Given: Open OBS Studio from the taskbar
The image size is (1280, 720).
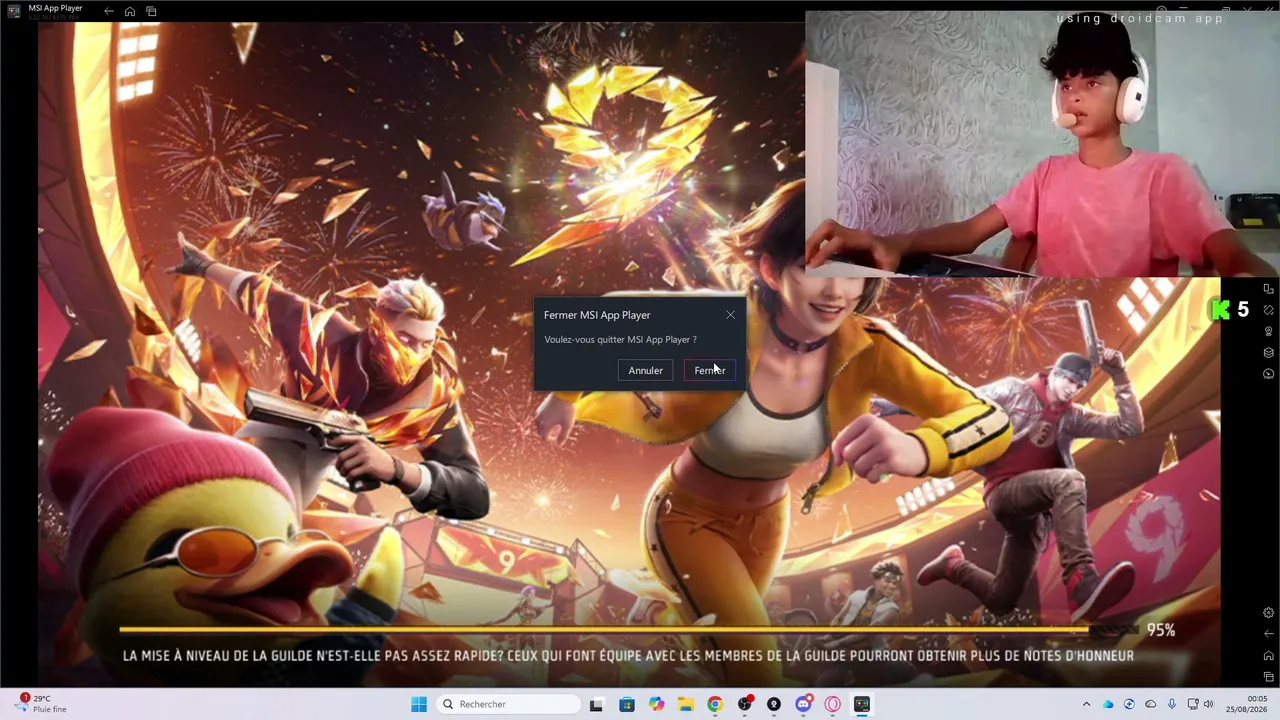Looking at the screenshot, I should (x=744, y=704).
